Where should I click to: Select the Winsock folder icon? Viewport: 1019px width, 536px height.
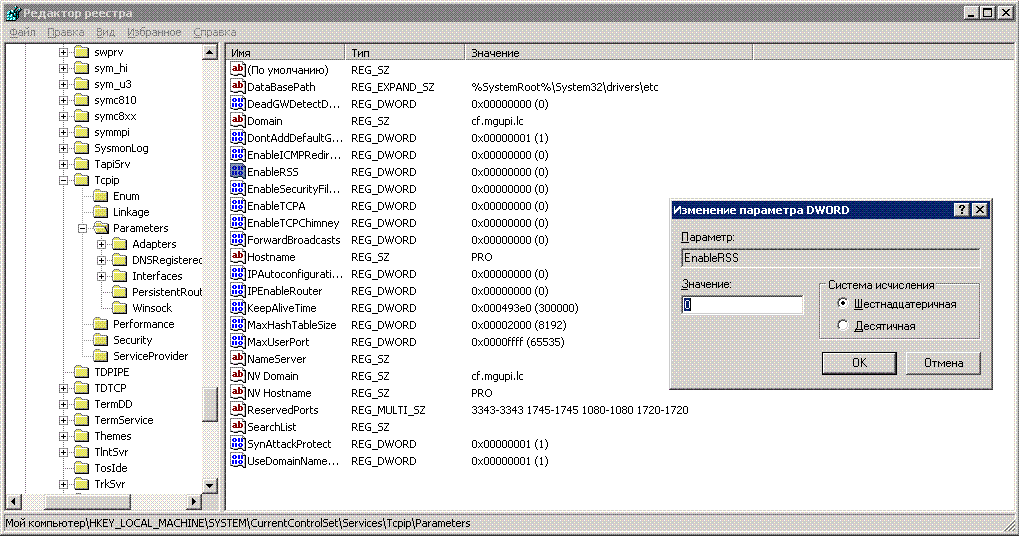point(120,308)
